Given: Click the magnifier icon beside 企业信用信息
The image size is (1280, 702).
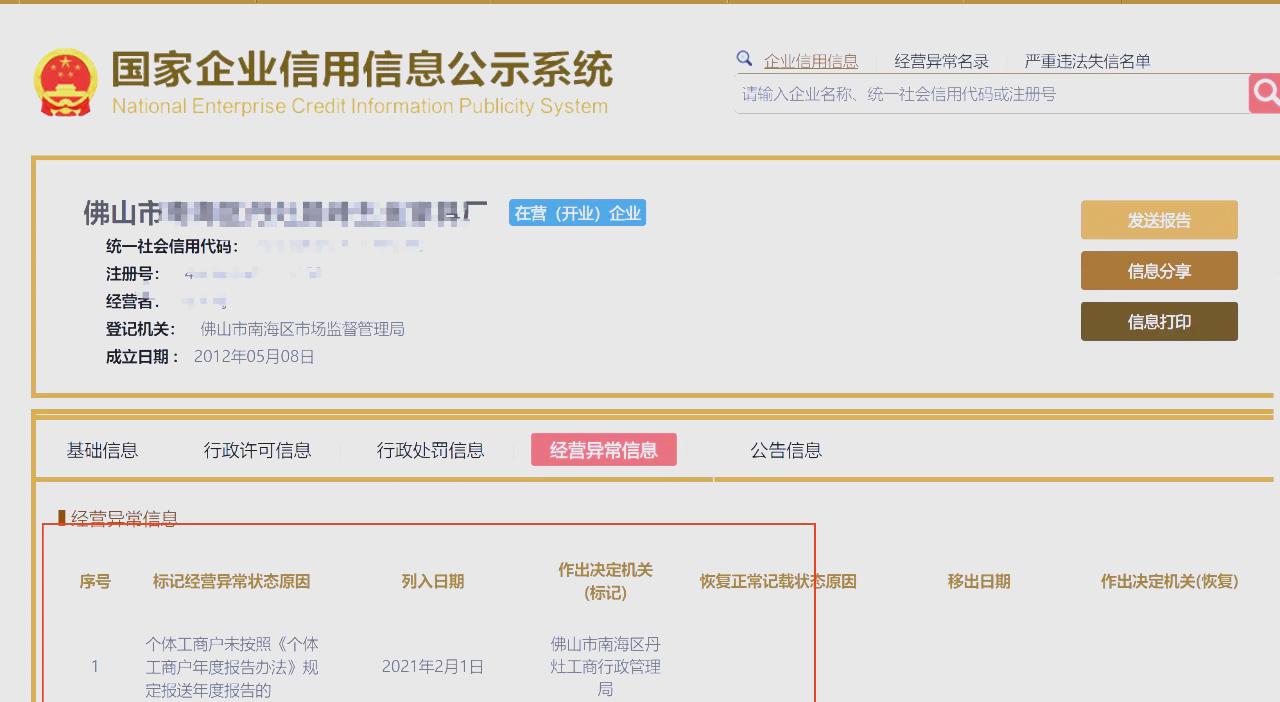Looking at the screenshot, I should [744, 59].
